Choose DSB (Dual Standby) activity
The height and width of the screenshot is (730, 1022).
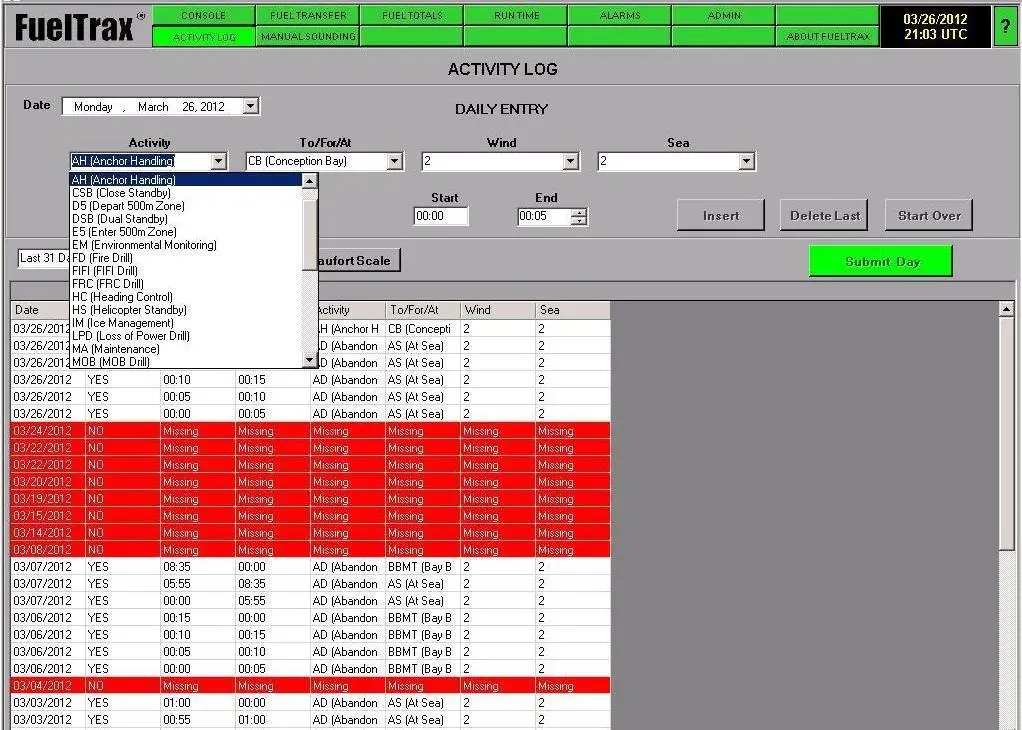(x=186, y=219)
